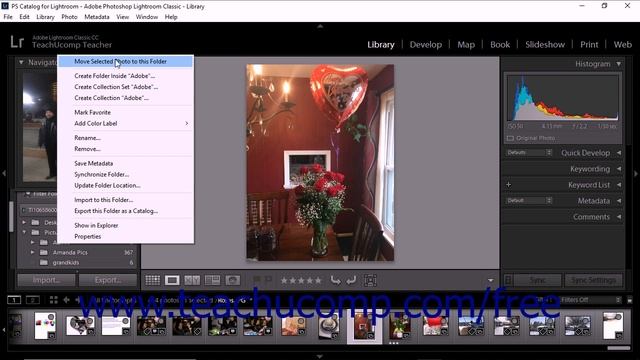Expand the Keyword List panel
Screen dimensions: 640x360
619,184
